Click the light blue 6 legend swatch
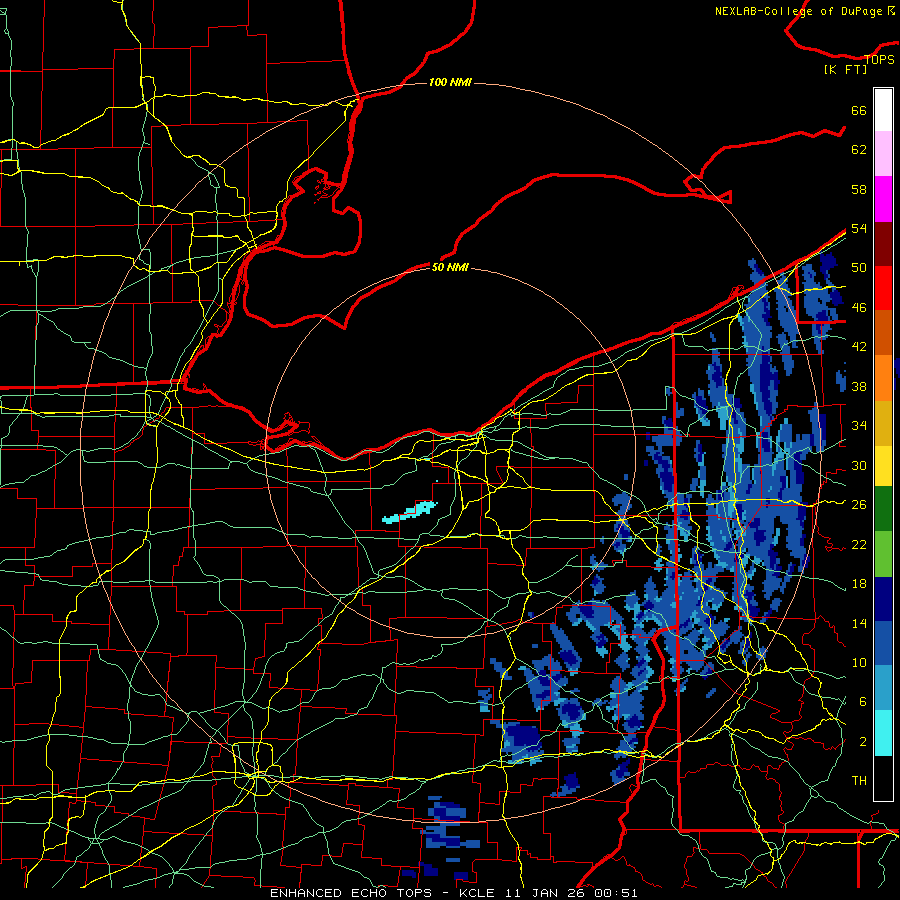Screen dimensions: 900x900 (883, 688)
